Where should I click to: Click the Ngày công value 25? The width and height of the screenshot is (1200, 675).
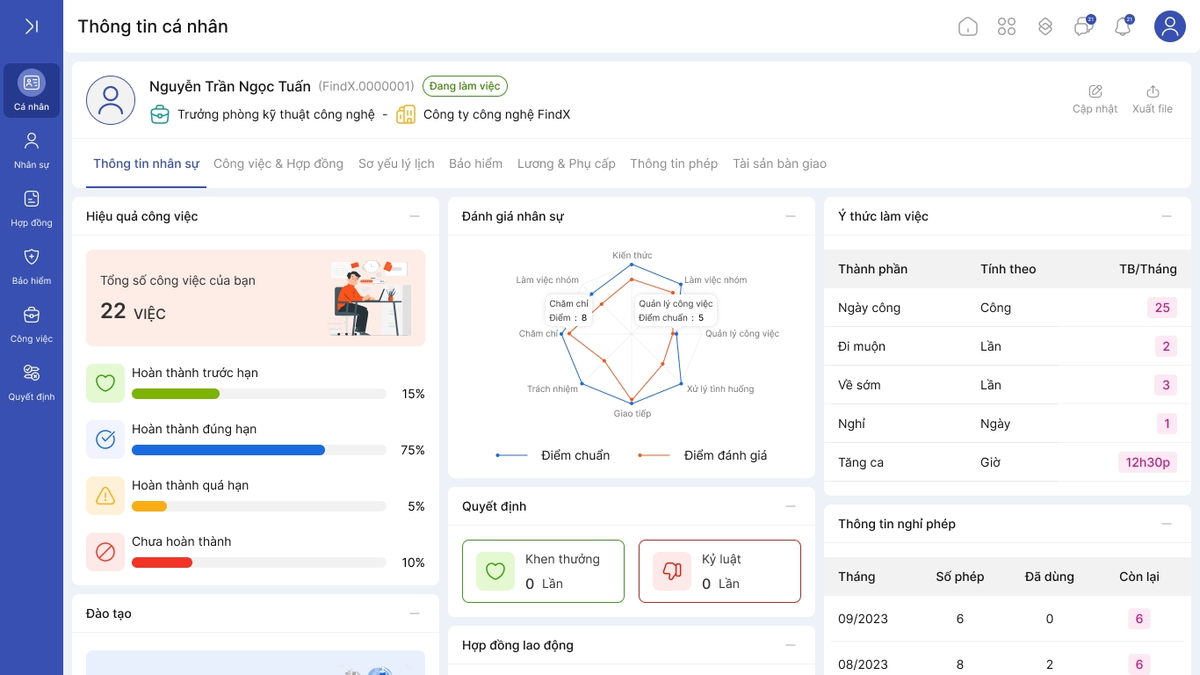(x=1162, y=308)
